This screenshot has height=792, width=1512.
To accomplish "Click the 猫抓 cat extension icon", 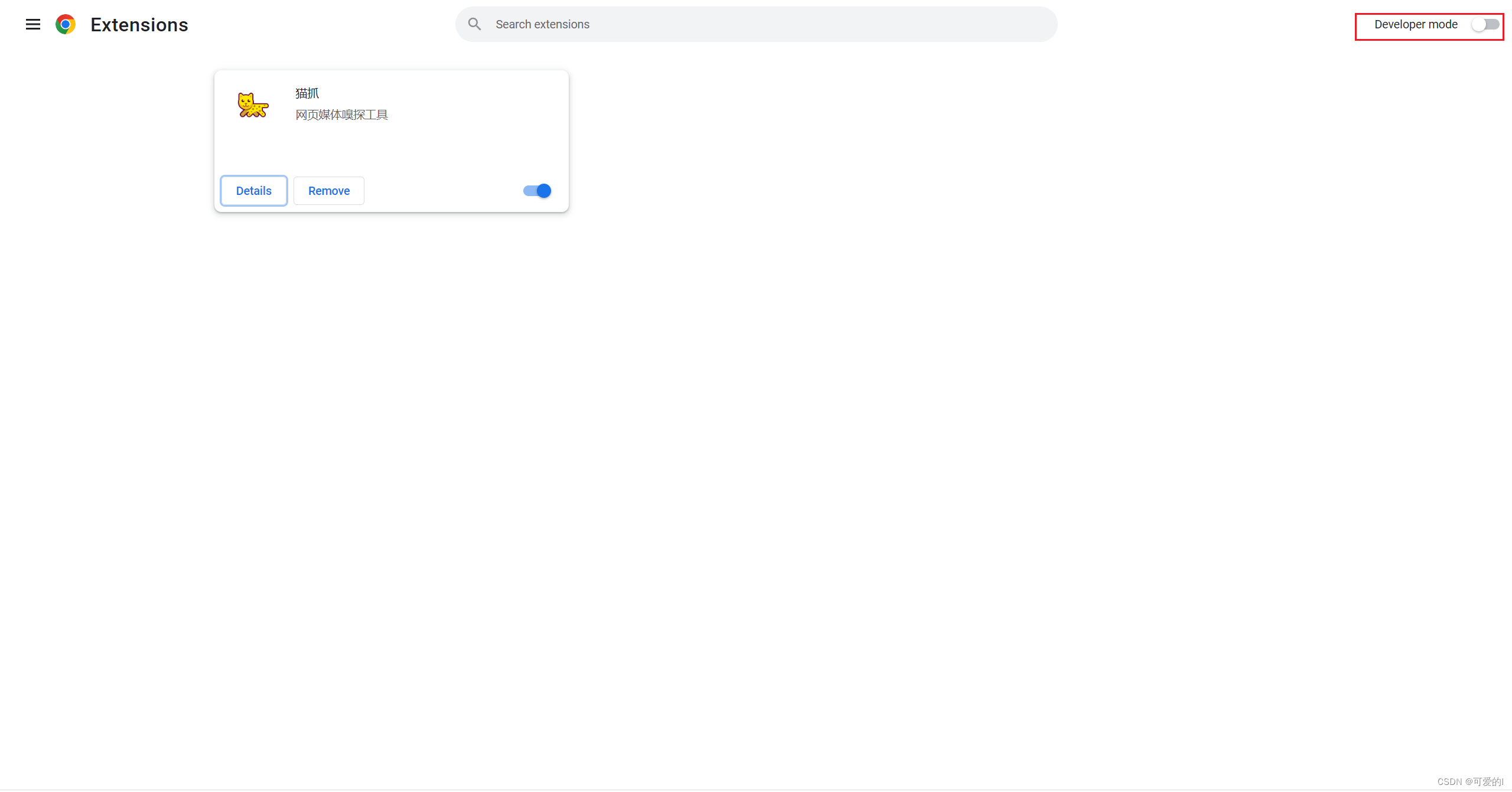I will tap(253, 106).
